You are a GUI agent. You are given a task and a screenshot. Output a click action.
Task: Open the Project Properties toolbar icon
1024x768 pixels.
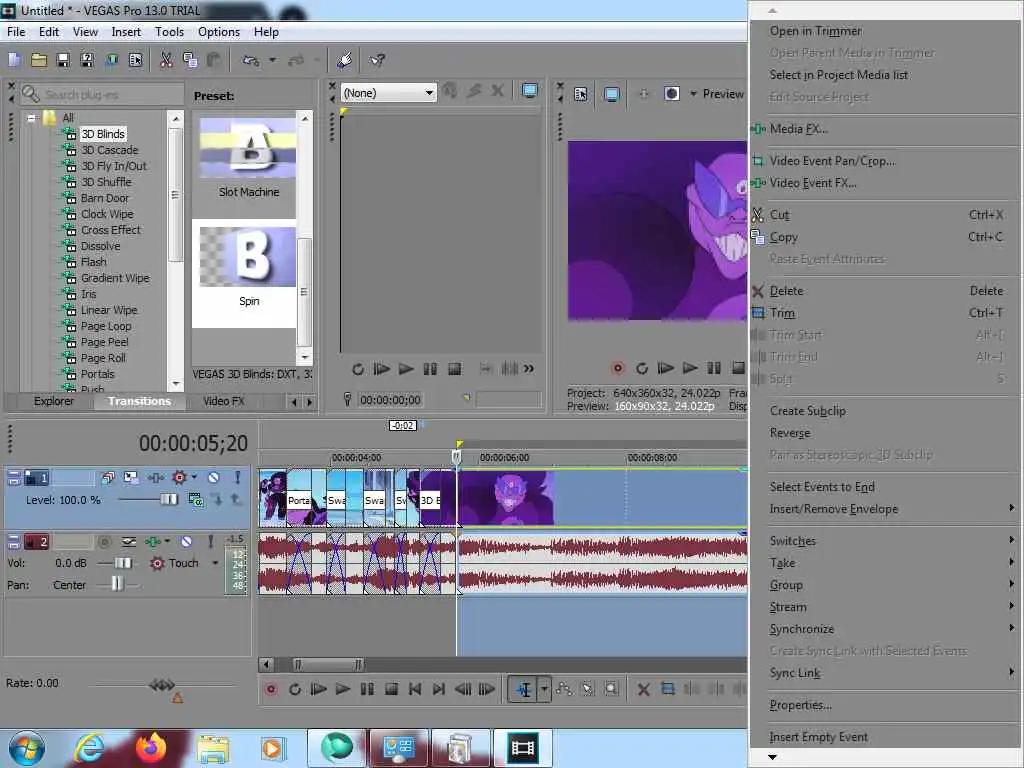(135, 61)
